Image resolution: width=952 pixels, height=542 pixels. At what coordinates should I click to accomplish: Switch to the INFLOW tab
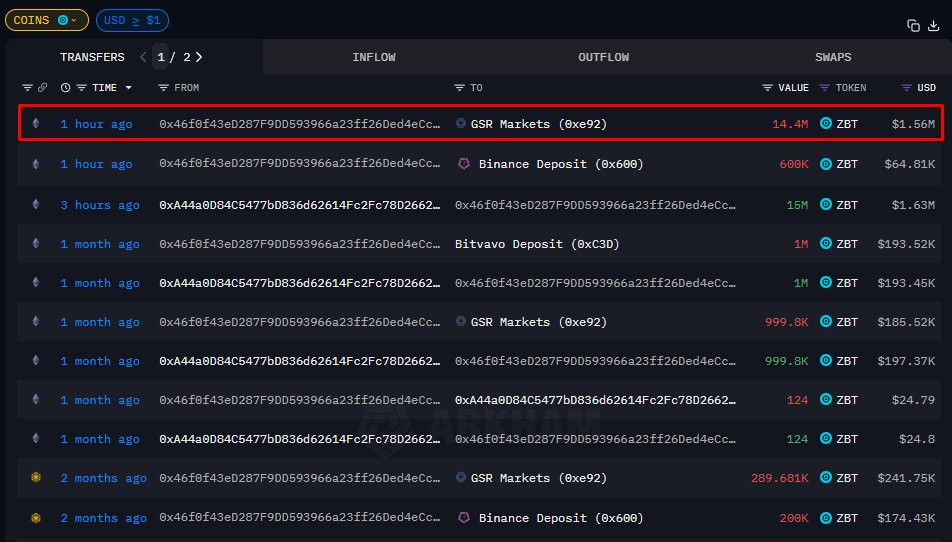(374, 57)
